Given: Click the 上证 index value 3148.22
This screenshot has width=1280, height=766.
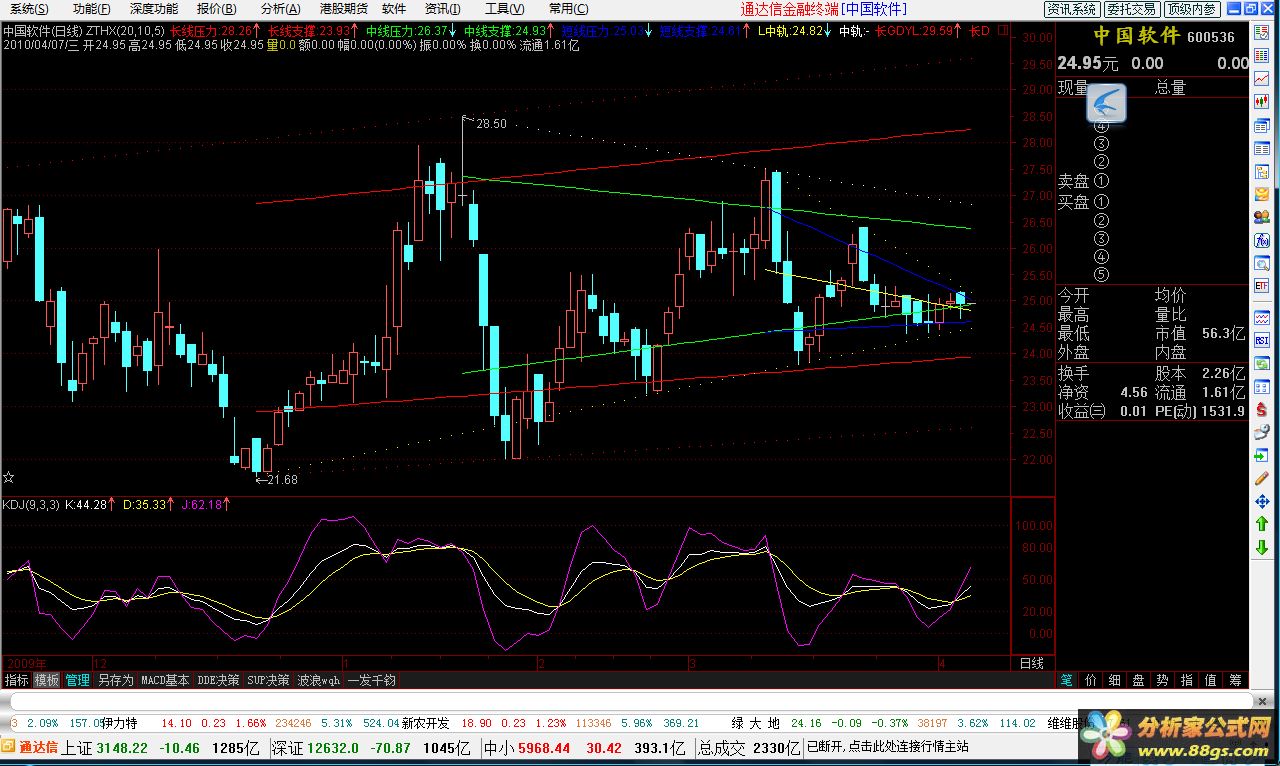Looking at the screenshot, I should 123,748.
